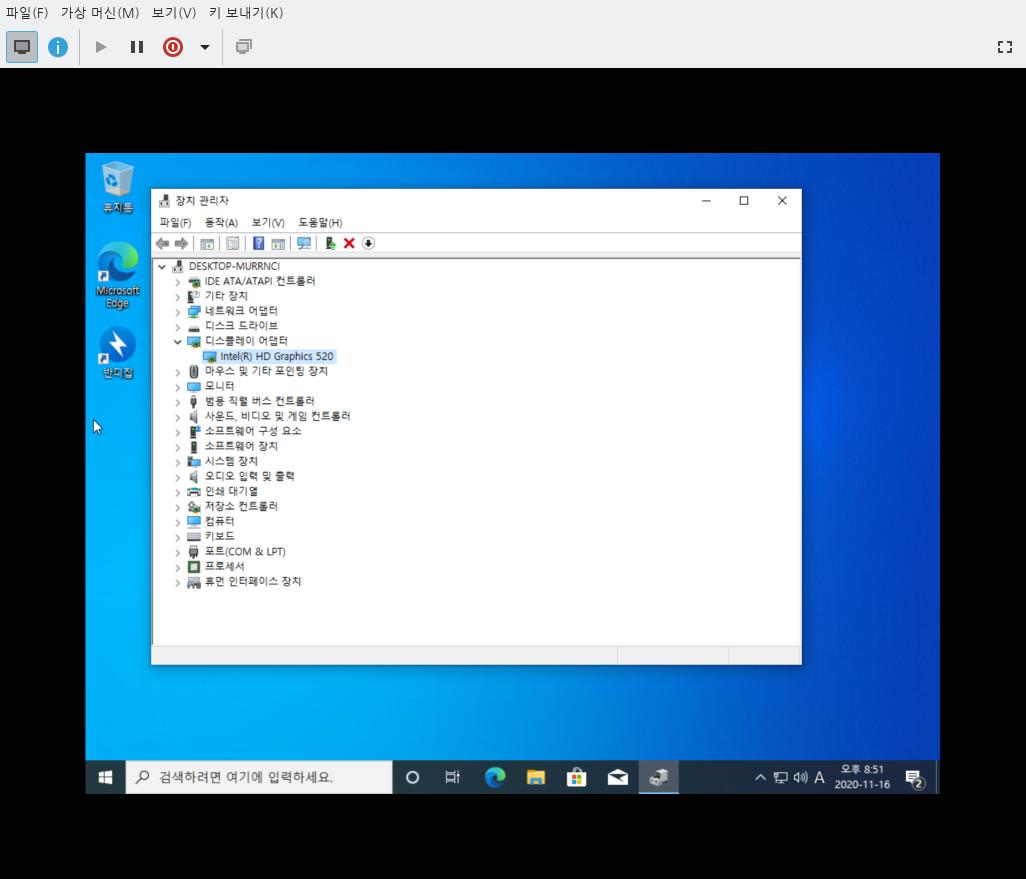Click the update driver toolbar icon
1026x879 pixels.
tap(329, 243)
